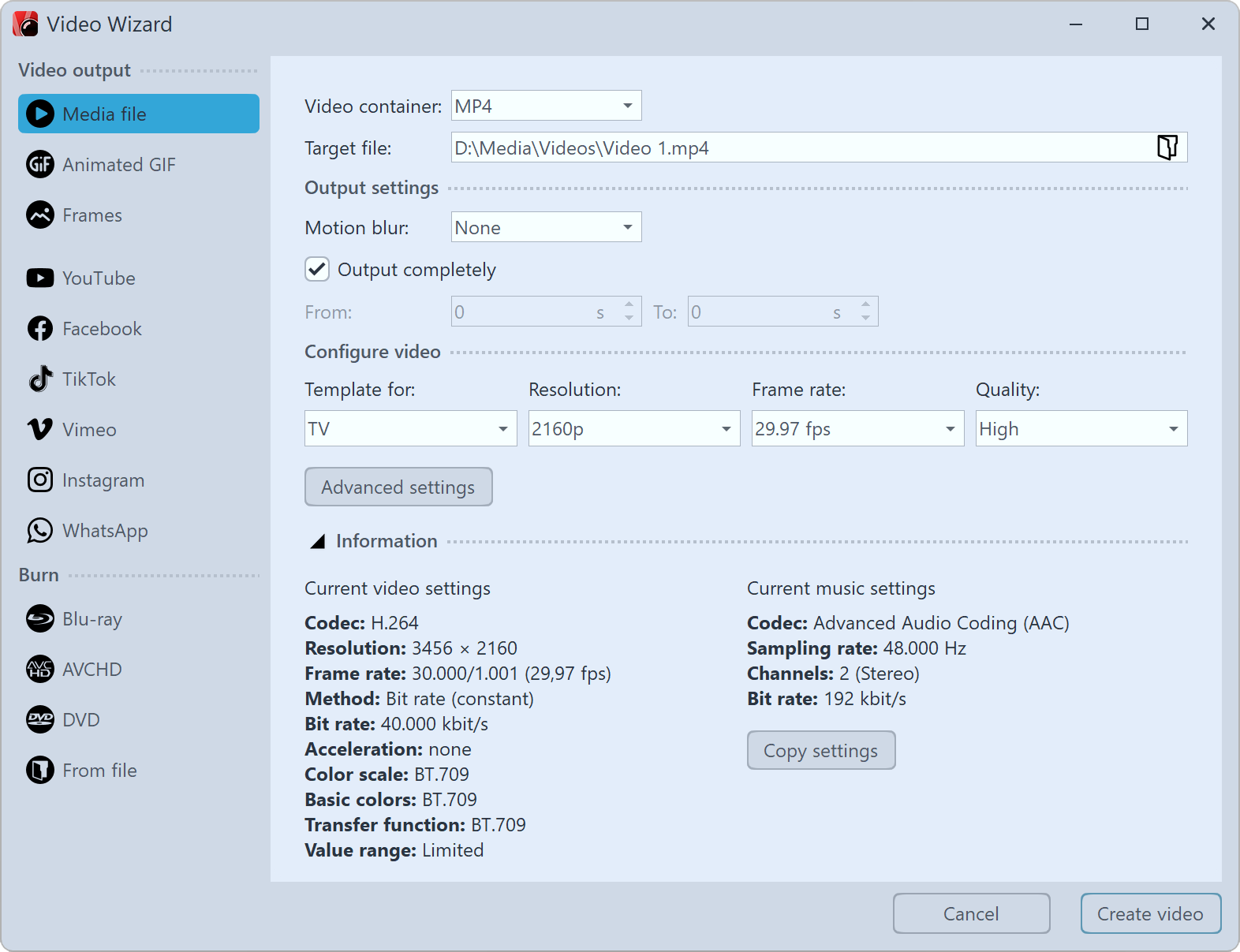Open the Motion blur dropdown
Image resolution: width=1240 pixels, height=952 pixels.
click(547, 228)
